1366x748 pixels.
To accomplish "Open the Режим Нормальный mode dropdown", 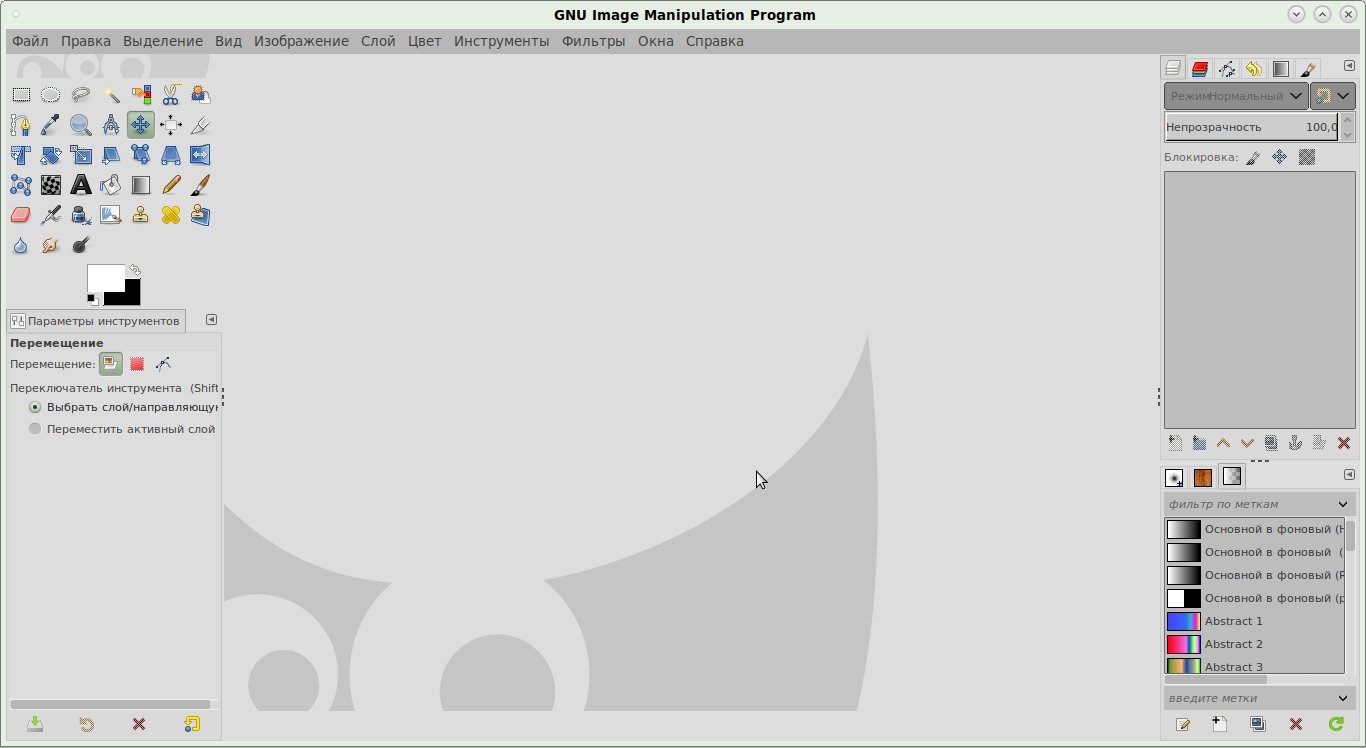I will (x=1236, y=96).
